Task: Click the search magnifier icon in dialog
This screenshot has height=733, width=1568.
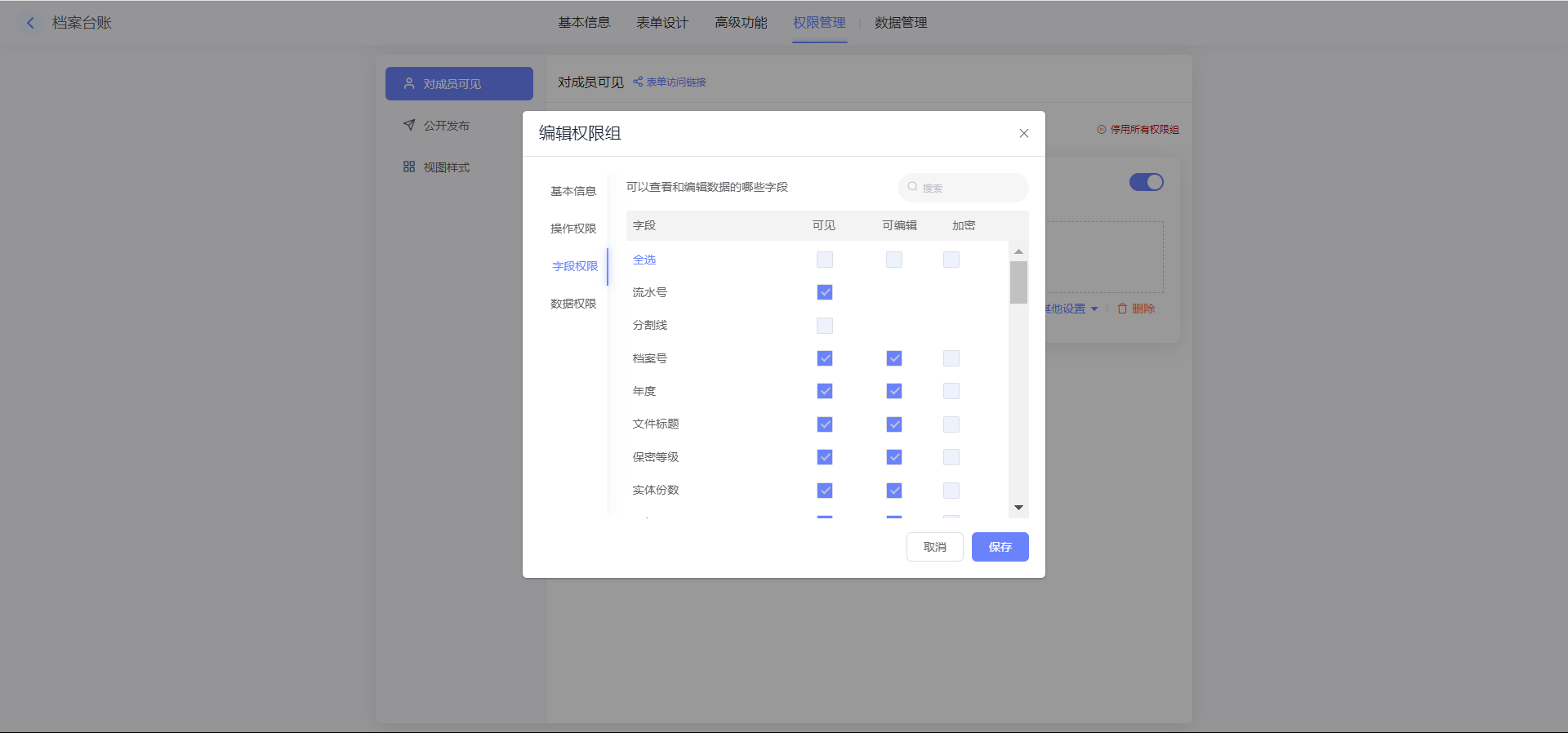Action: click(912, 187)
